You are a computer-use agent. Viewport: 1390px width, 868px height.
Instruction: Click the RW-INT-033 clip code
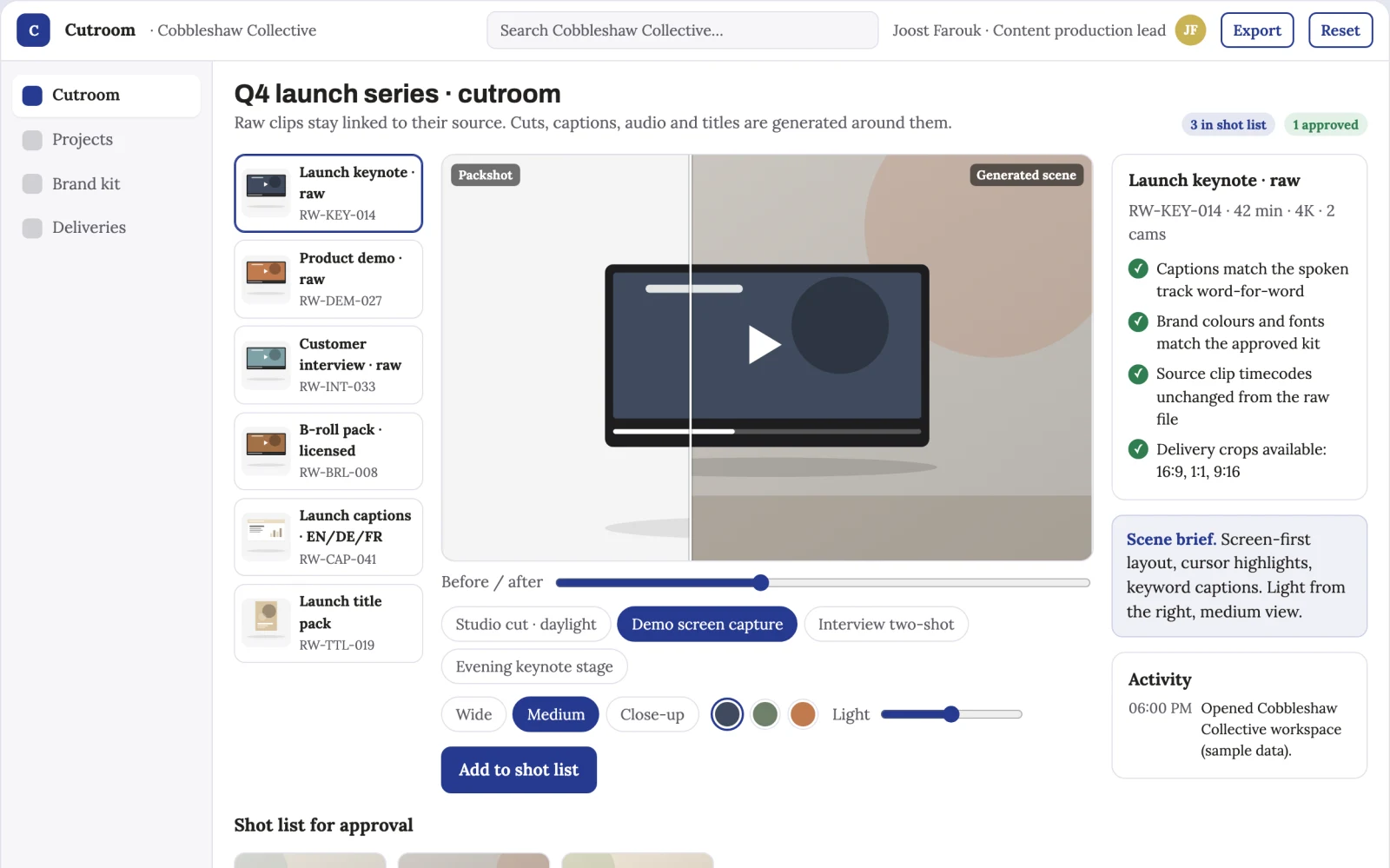(337, 387)
